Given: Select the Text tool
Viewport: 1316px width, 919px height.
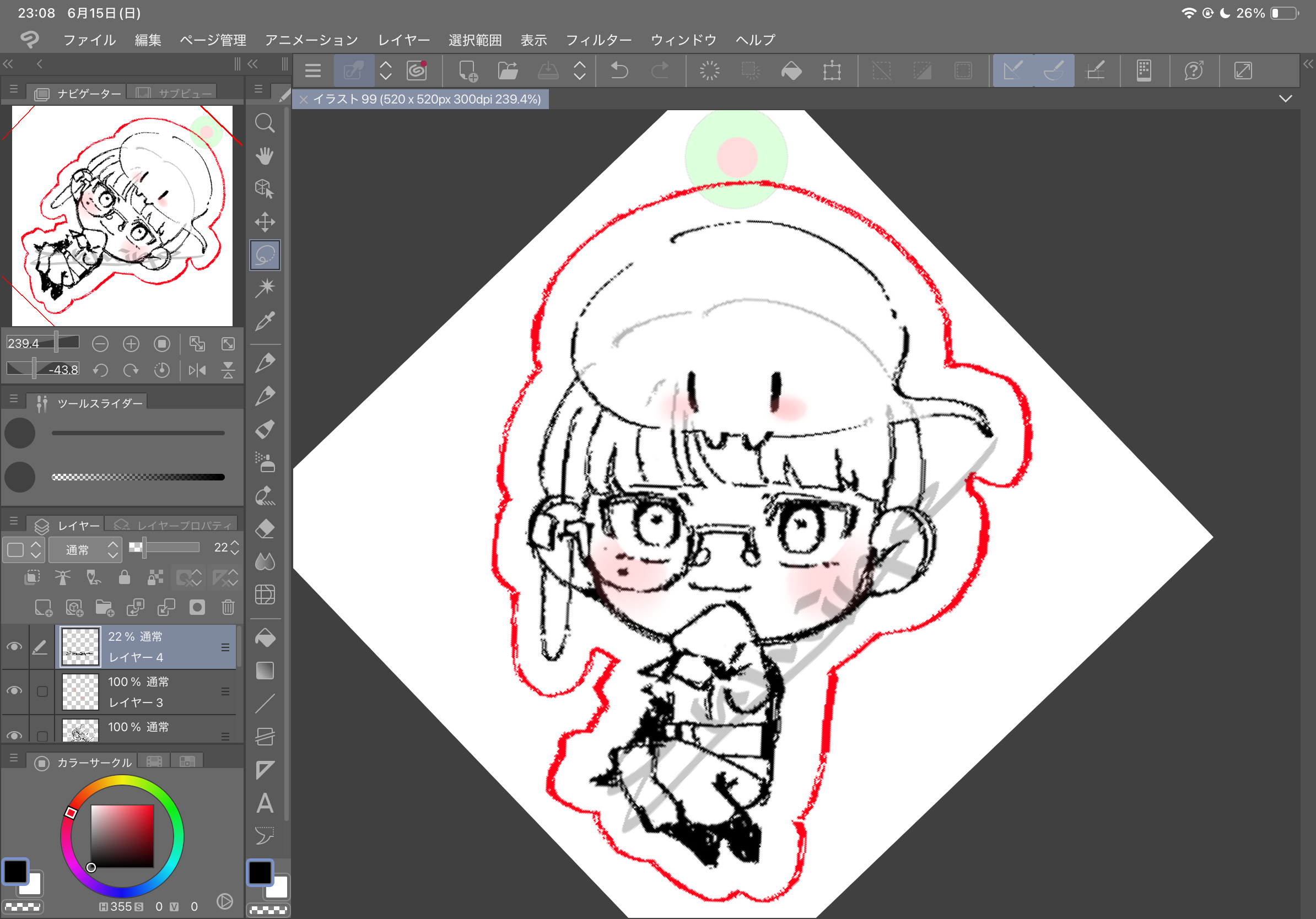Looking at the screenshot, I should point(264,803).
